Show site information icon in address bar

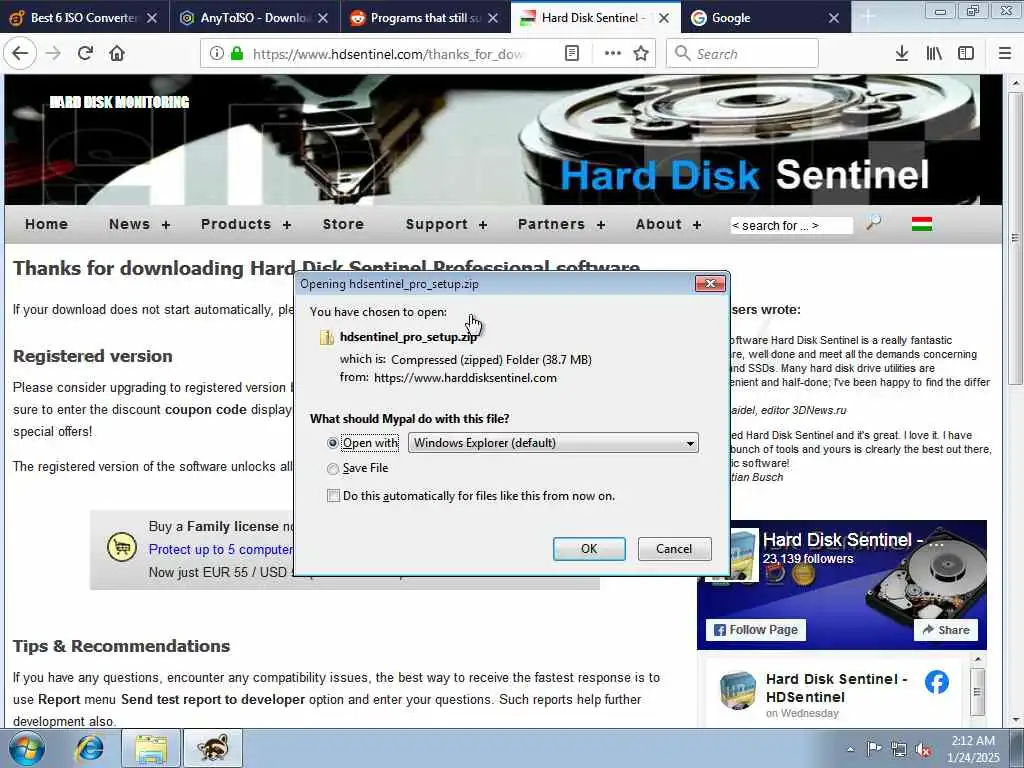[x=217, y=54]
